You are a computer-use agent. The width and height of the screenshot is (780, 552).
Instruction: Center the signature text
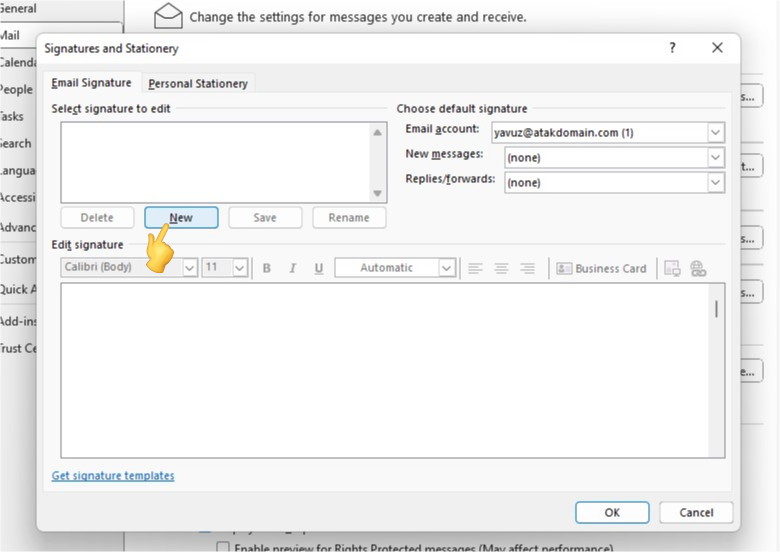[501, 269]
